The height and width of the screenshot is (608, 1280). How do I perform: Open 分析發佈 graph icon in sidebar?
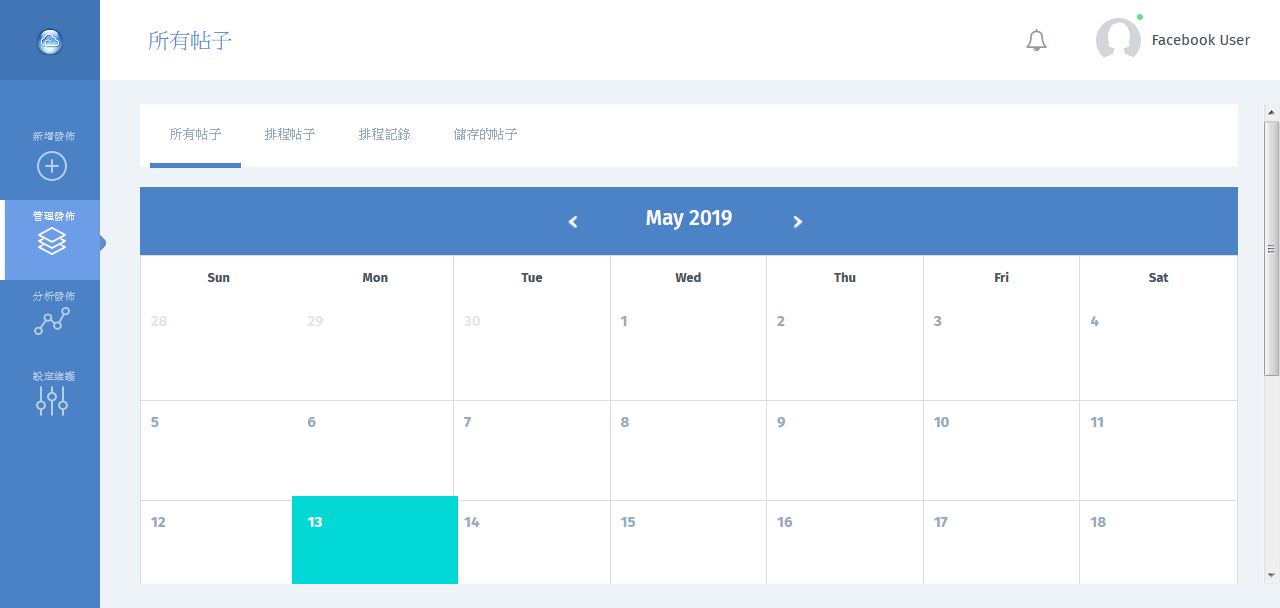52,321
